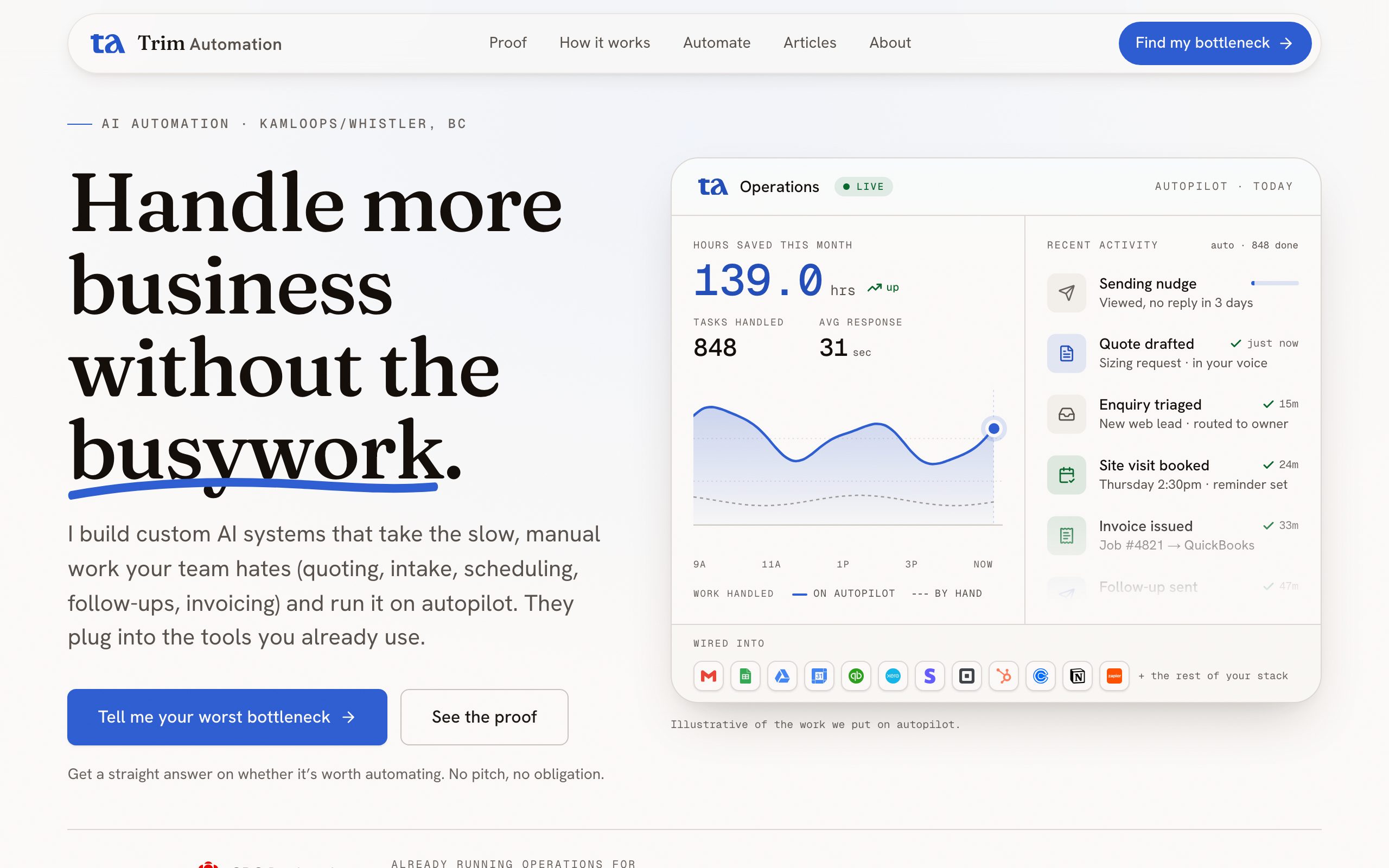Click the ta logo in Operations panel header
Image resolution: width=1389 pixels, height=868 pixels.
[x=712, y=187]
